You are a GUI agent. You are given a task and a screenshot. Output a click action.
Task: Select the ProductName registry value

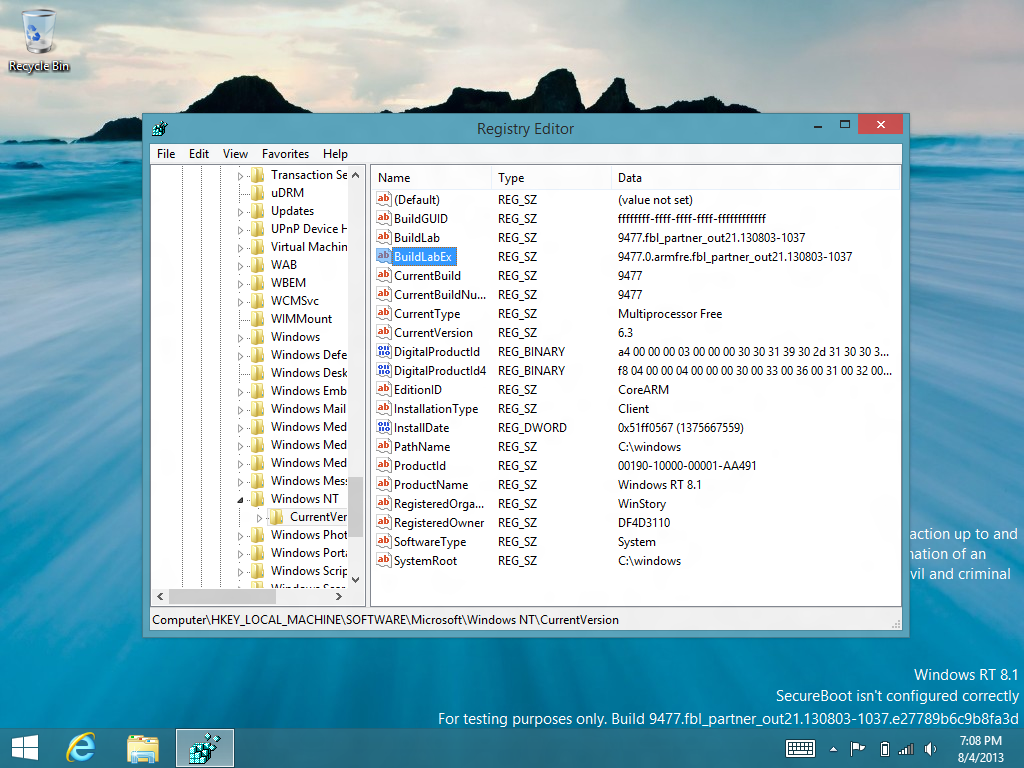click(x=431, y=485)
